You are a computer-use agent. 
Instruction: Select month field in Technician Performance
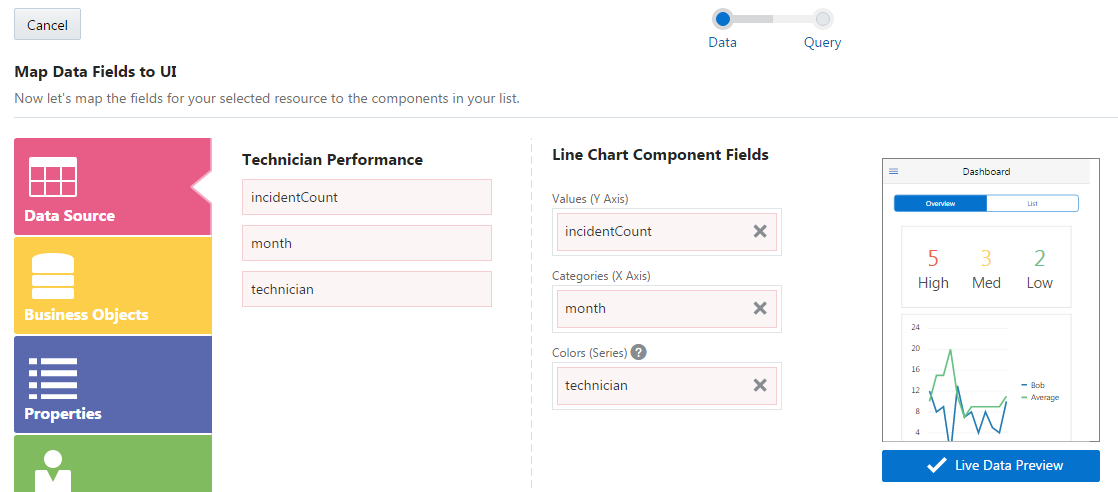(x=366, y=243)
